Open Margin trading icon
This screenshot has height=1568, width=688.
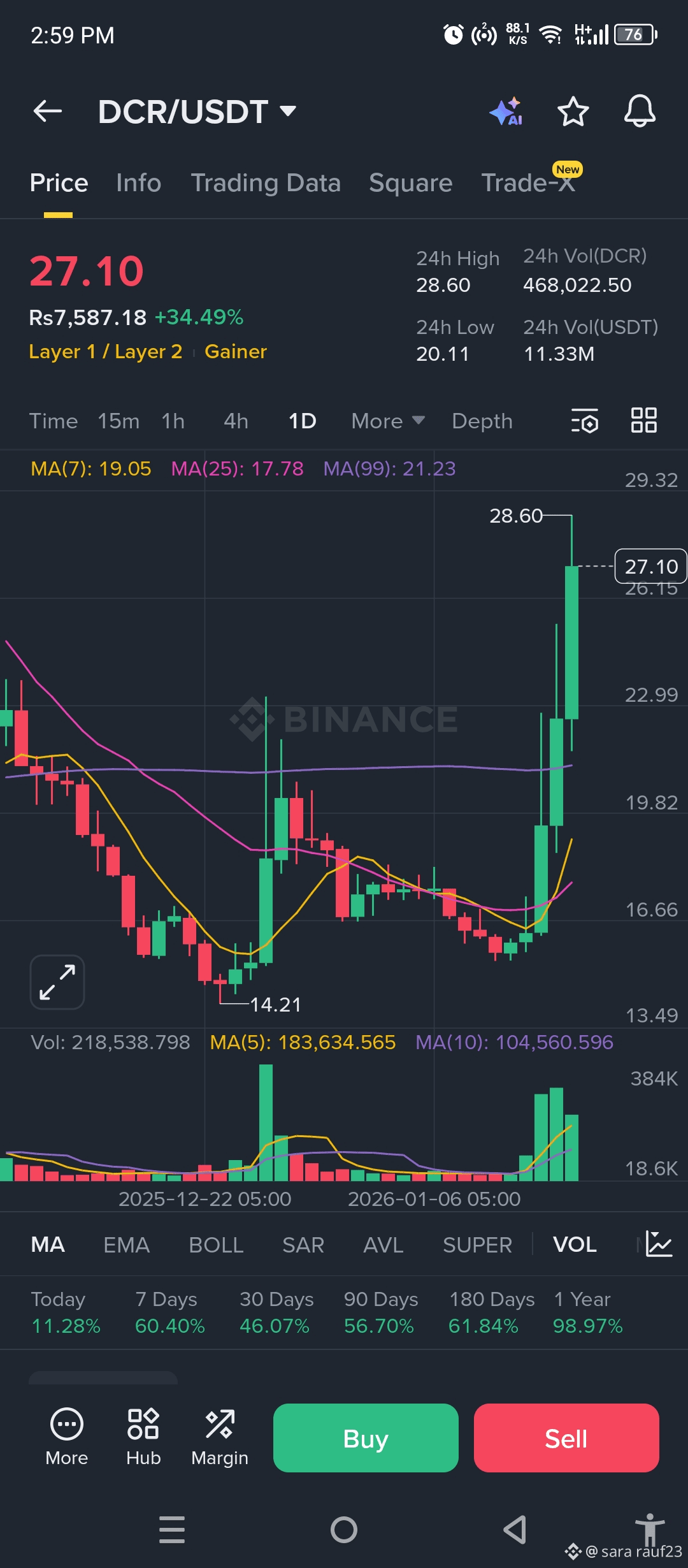220,1437
